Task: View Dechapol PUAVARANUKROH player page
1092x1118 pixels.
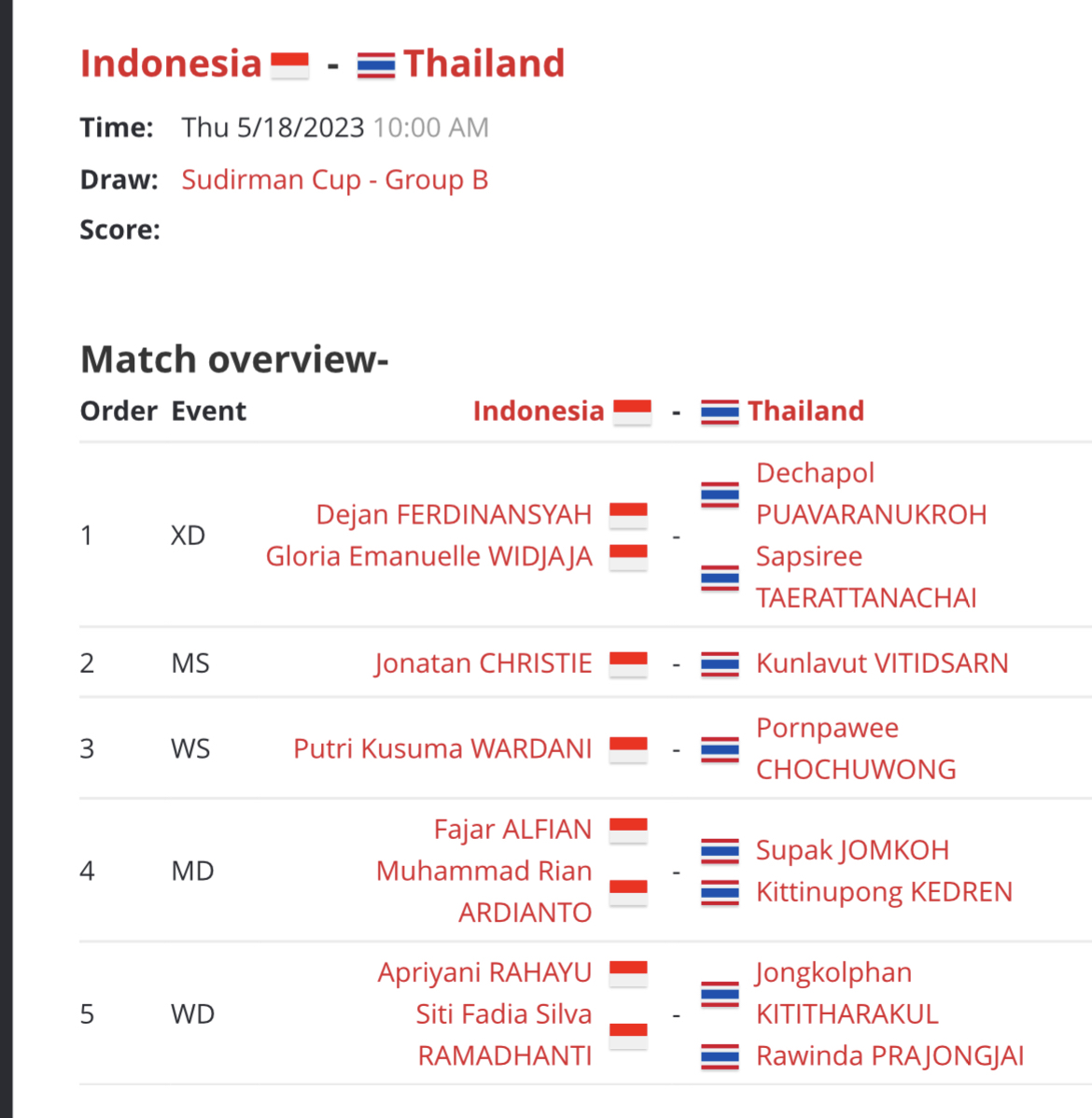Action: coord(871,494)
